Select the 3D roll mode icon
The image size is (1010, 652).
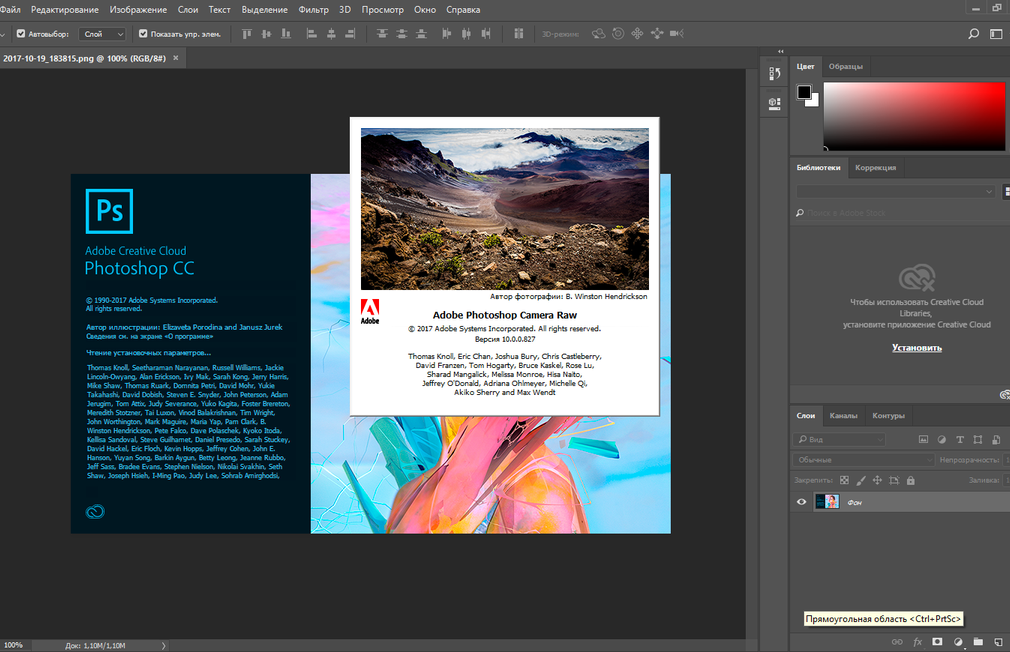(618, 34)
